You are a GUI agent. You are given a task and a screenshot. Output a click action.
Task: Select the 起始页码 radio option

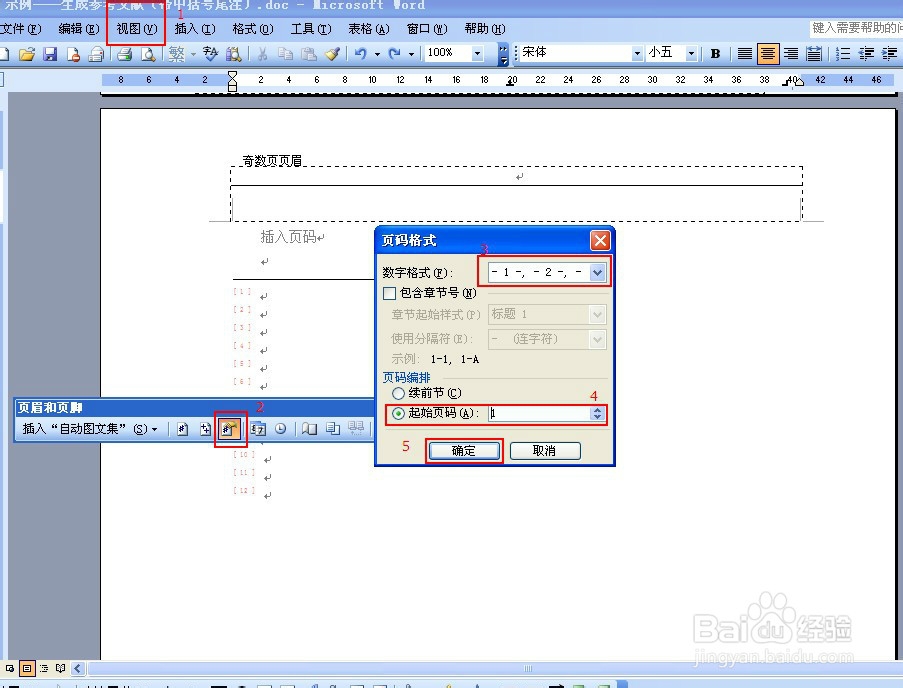pos(398,413)
